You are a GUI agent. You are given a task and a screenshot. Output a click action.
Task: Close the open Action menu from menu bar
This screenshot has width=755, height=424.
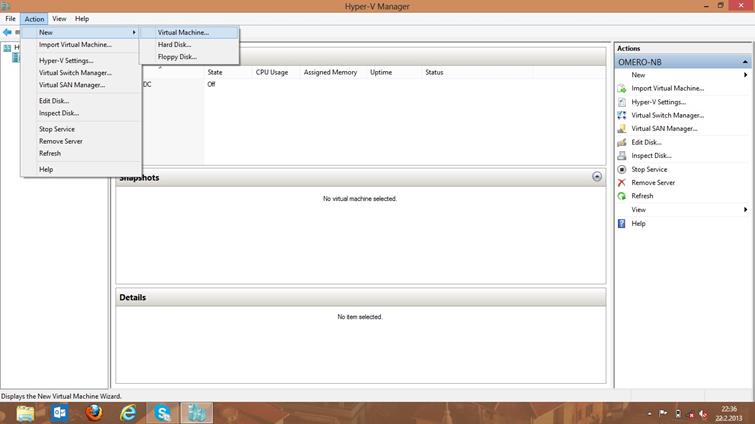[x=34, y=19]
